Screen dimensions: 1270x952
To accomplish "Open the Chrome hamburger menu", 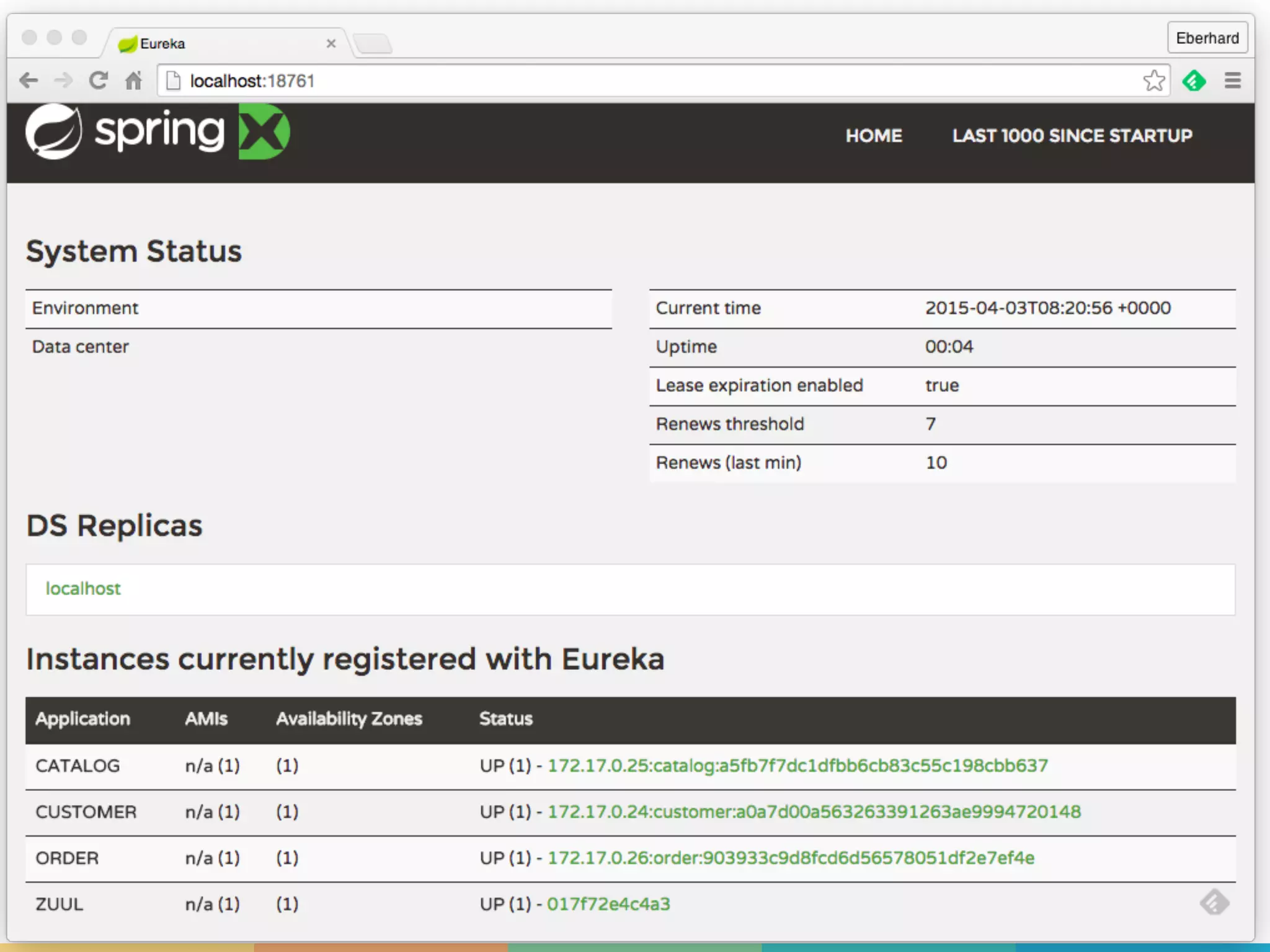I will (x=1233, y=81).
